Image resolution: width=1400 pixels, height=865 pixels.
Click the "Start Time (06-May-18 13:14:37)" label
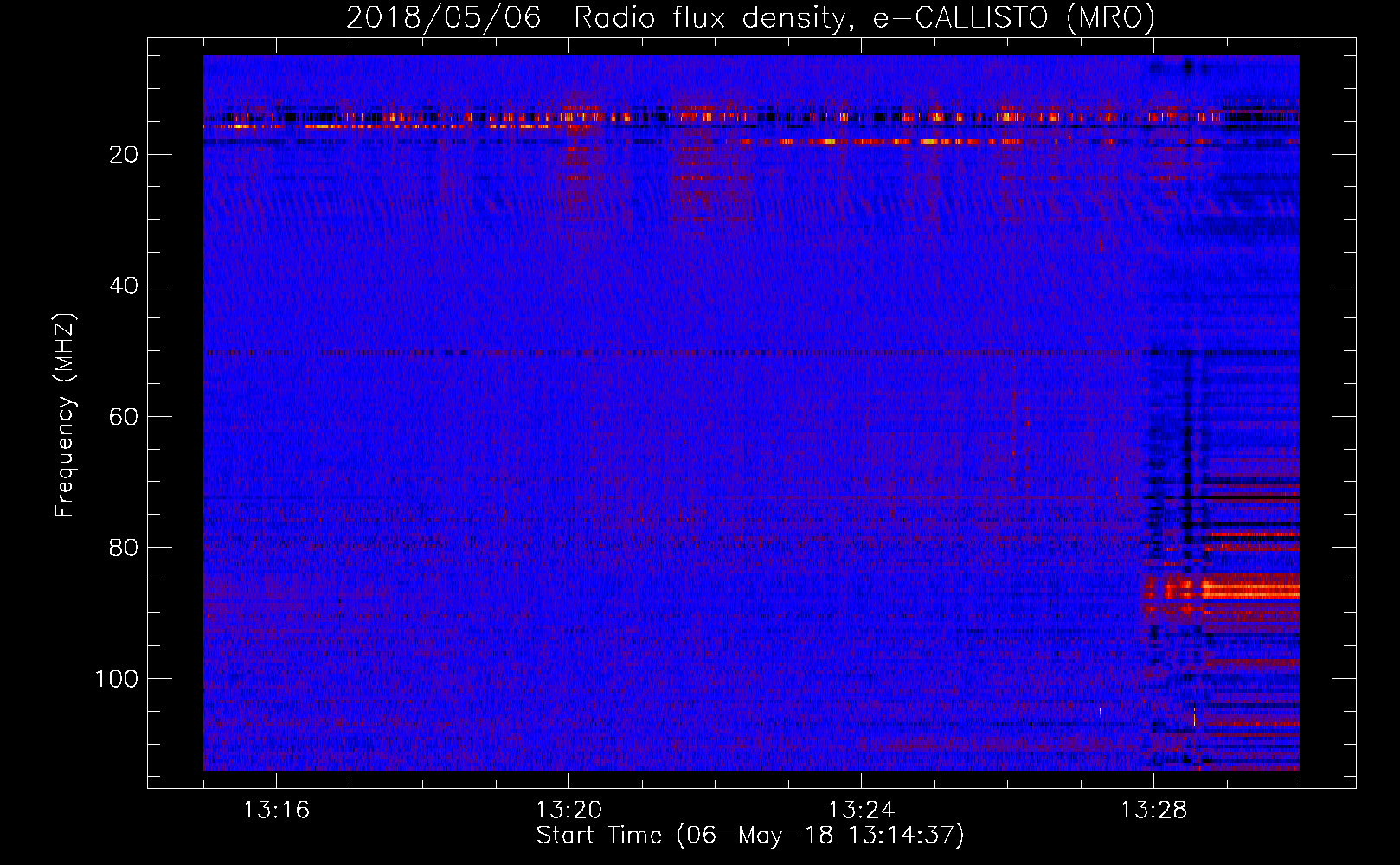[750, 836]
